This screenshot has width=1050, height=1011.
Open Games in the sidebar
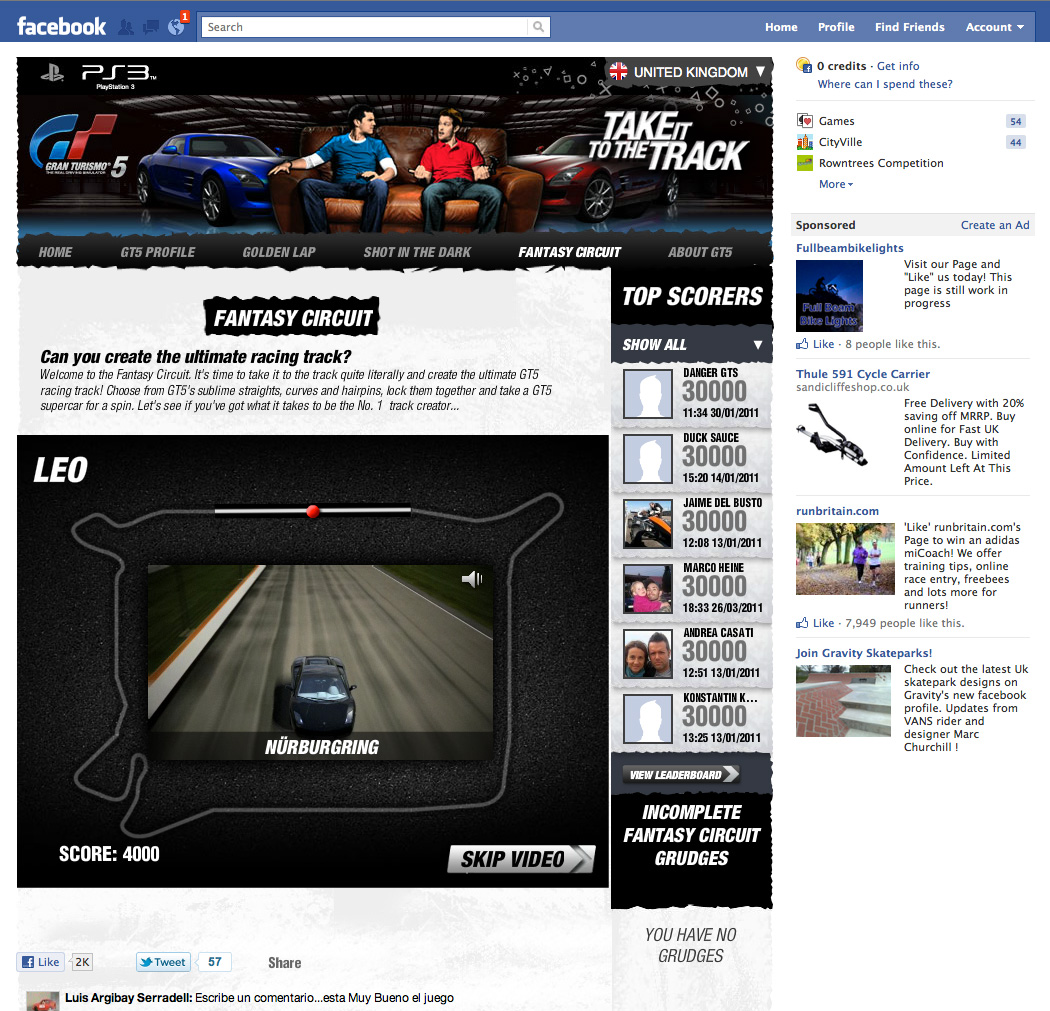coord(836,121)
